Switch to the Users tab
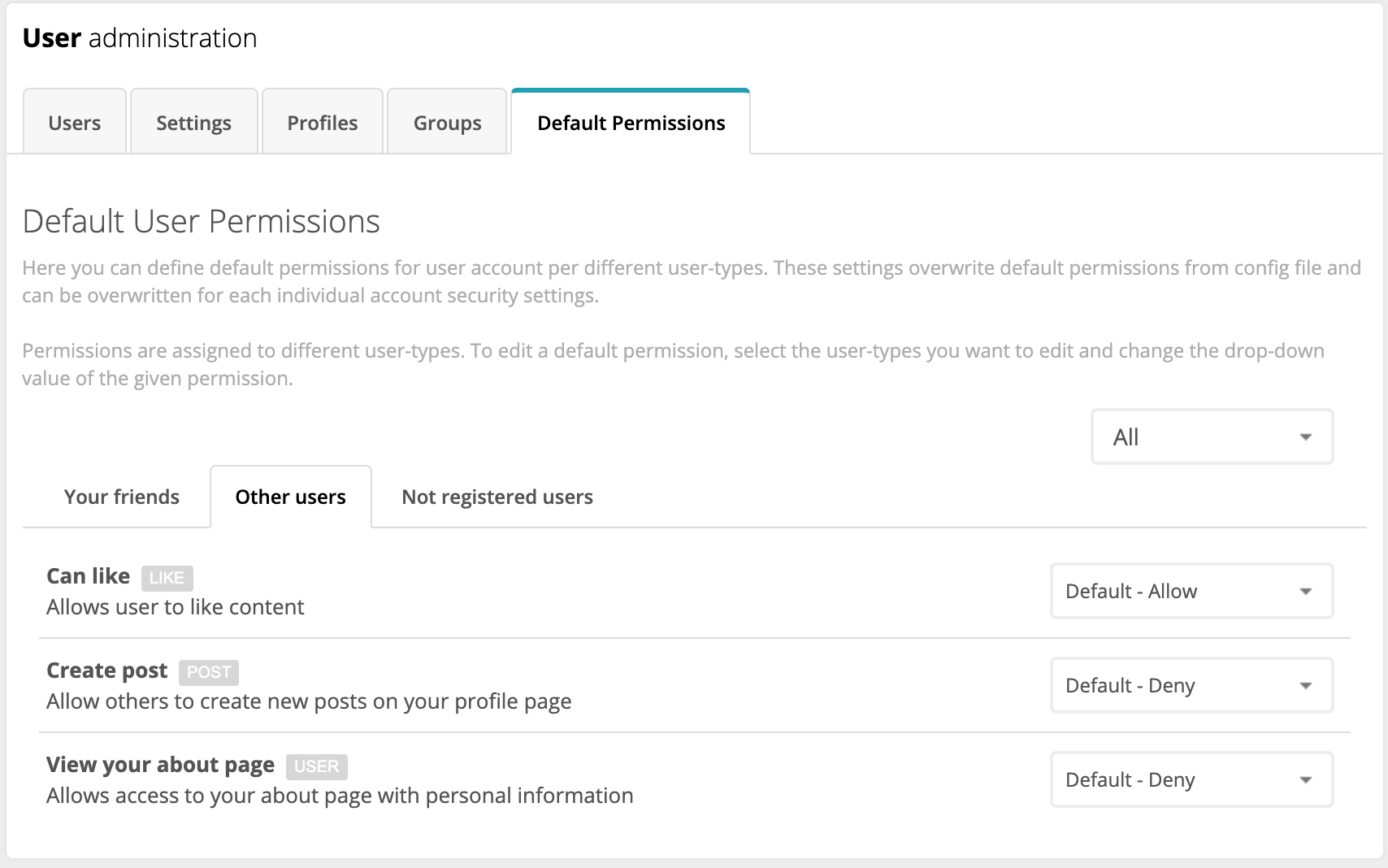Image resolution: width=1388 pixels, height=868 pixels. (74, 123)
